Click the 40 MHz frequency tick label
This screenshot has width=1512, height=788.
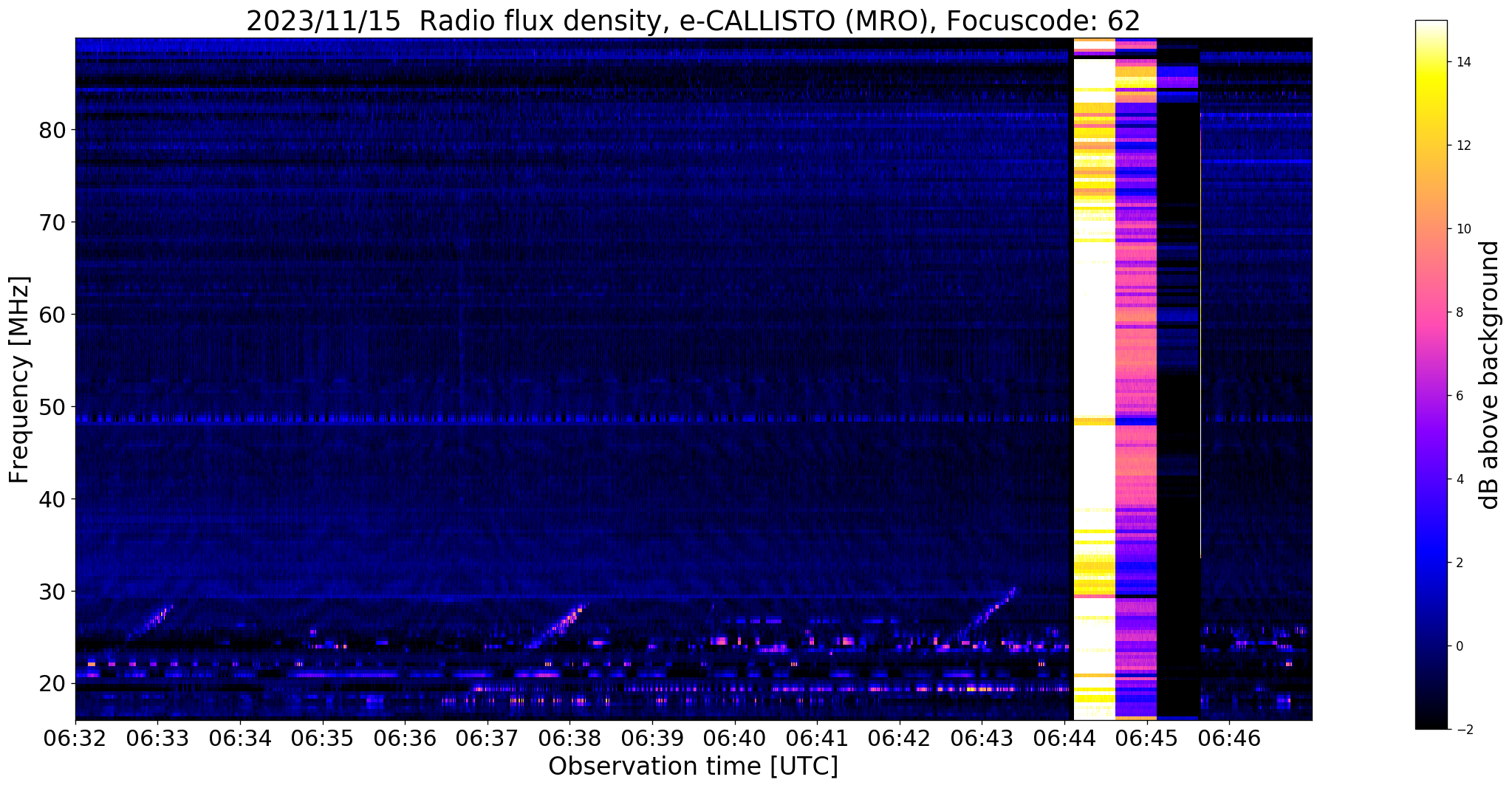click(x=52, y=499)
